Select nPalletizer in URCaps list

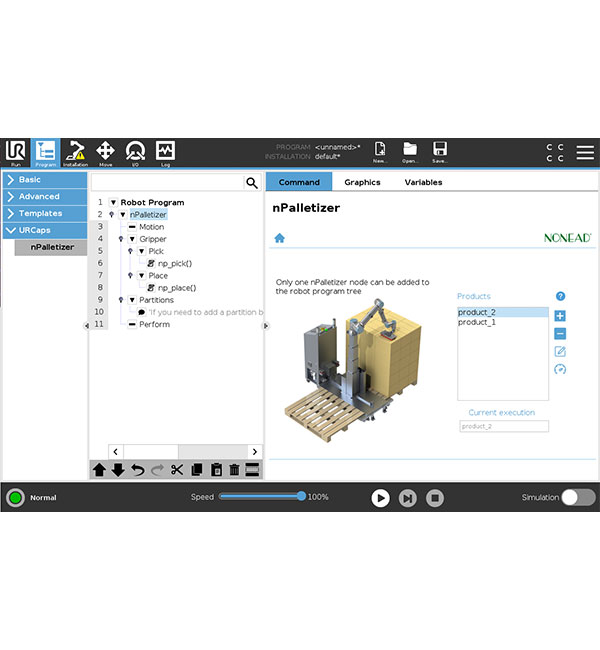tap(51, 247)
